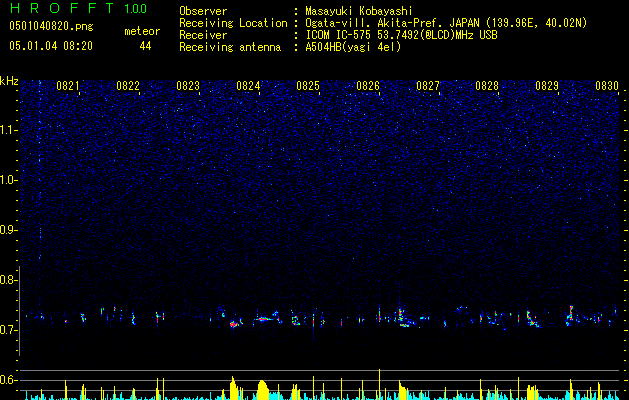Click the meteor count value 44

tap(145, 46)
